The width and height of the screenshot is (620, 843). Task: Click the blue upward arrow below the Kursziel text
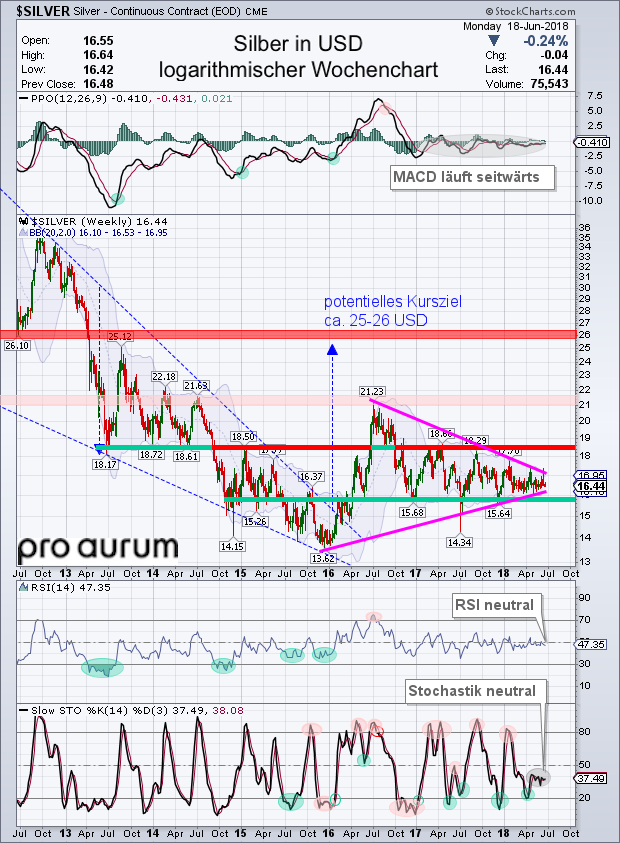click(332, 350)
